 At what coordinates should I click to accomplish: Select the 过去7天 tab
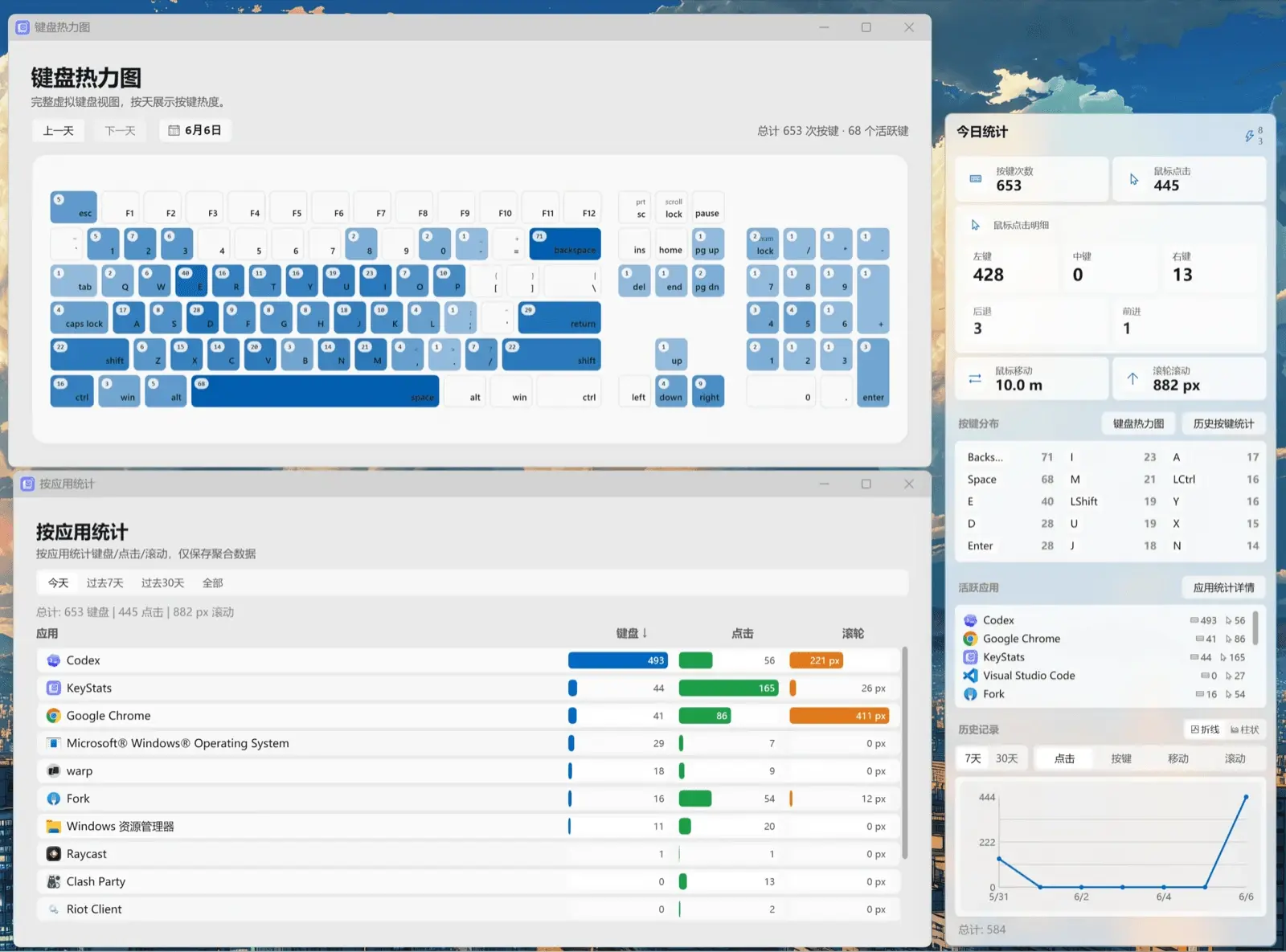[x=104, y=583]
